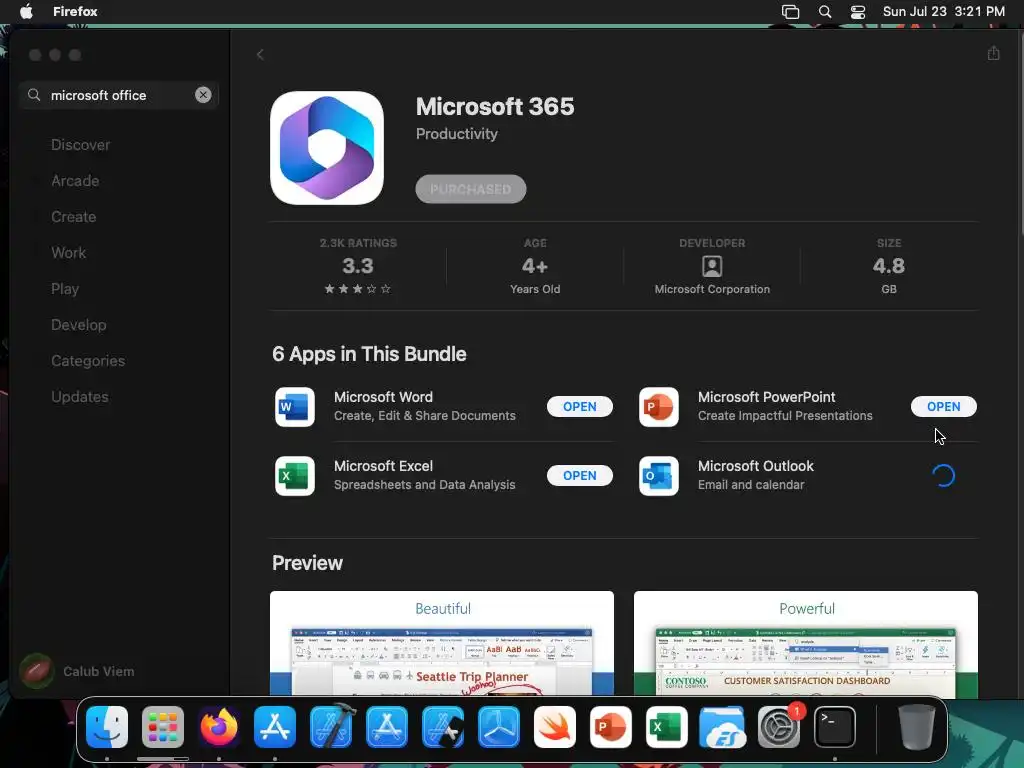Open the Trash in the Dock
Image resolution: width=1024 pixels, height=768 pixels.
click(x=916, y=727)
